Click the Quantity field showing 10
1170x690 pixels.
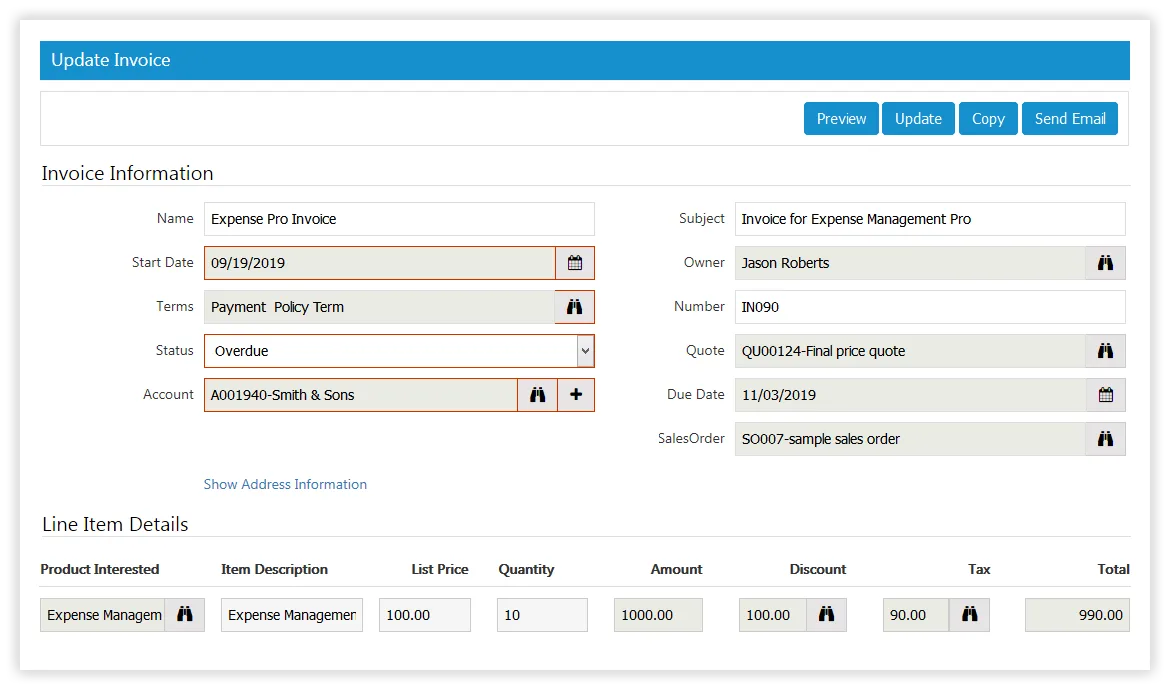(x=542, y=615)
